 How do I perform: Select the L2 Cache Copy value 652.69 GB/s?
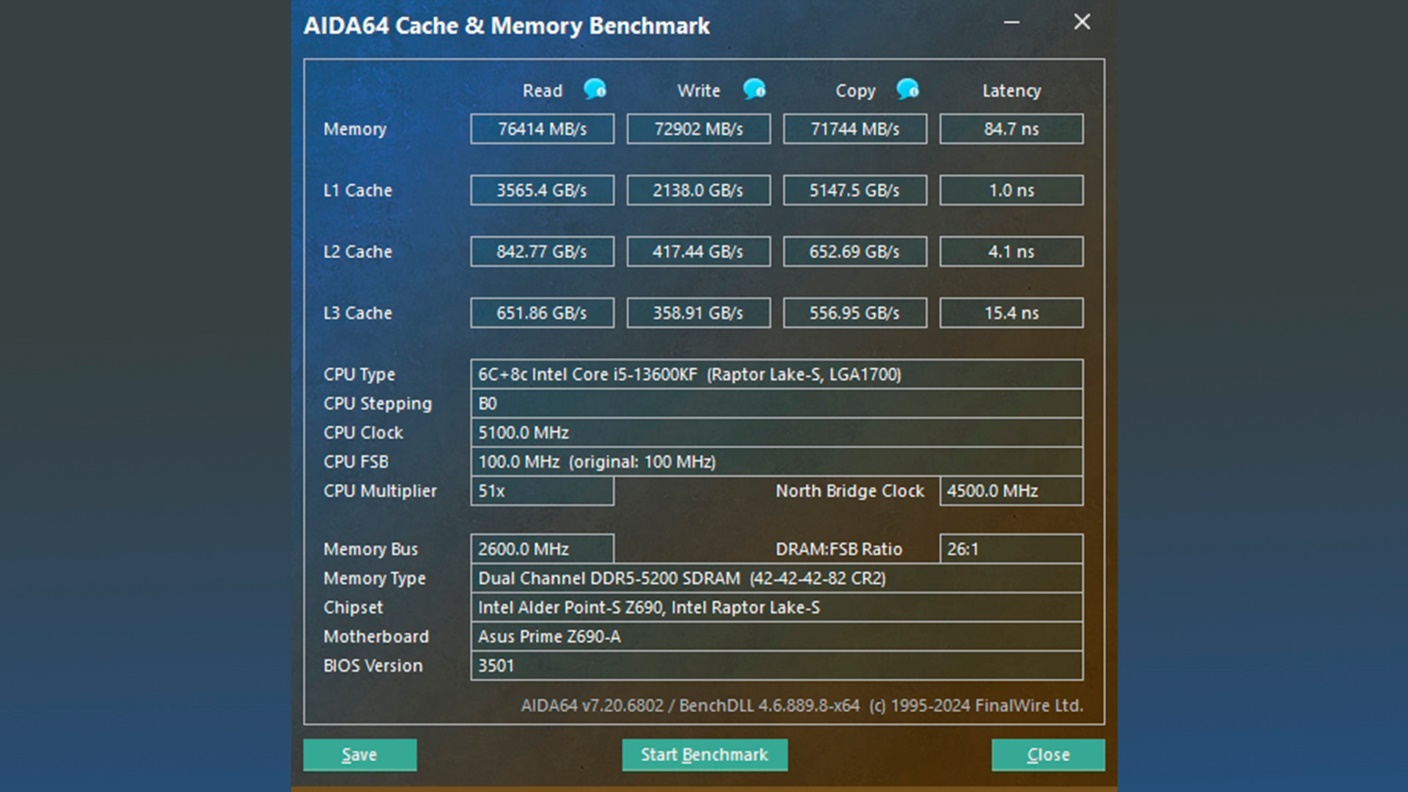pyautogui.click(x=855, y=251)
